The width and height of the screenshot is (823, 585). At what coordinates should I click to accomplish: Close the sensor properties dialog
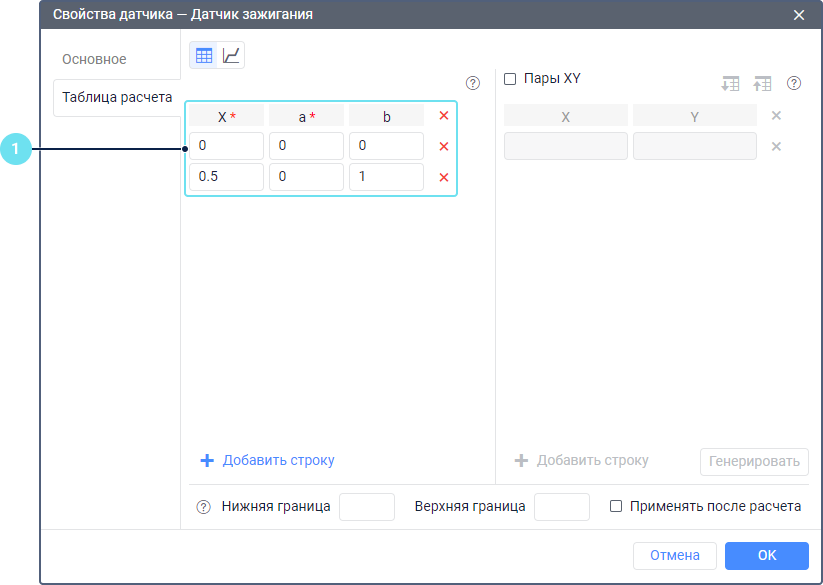click(798, 15)
